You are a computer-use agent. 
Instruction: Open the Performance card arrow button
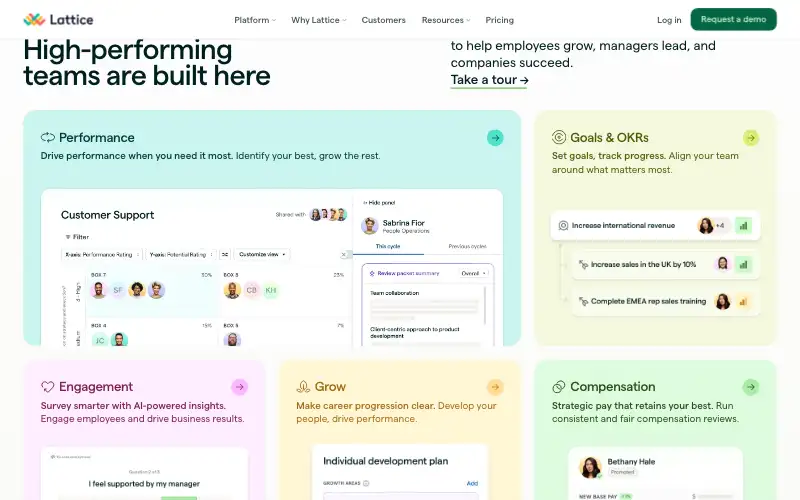(x=495, y=138)
